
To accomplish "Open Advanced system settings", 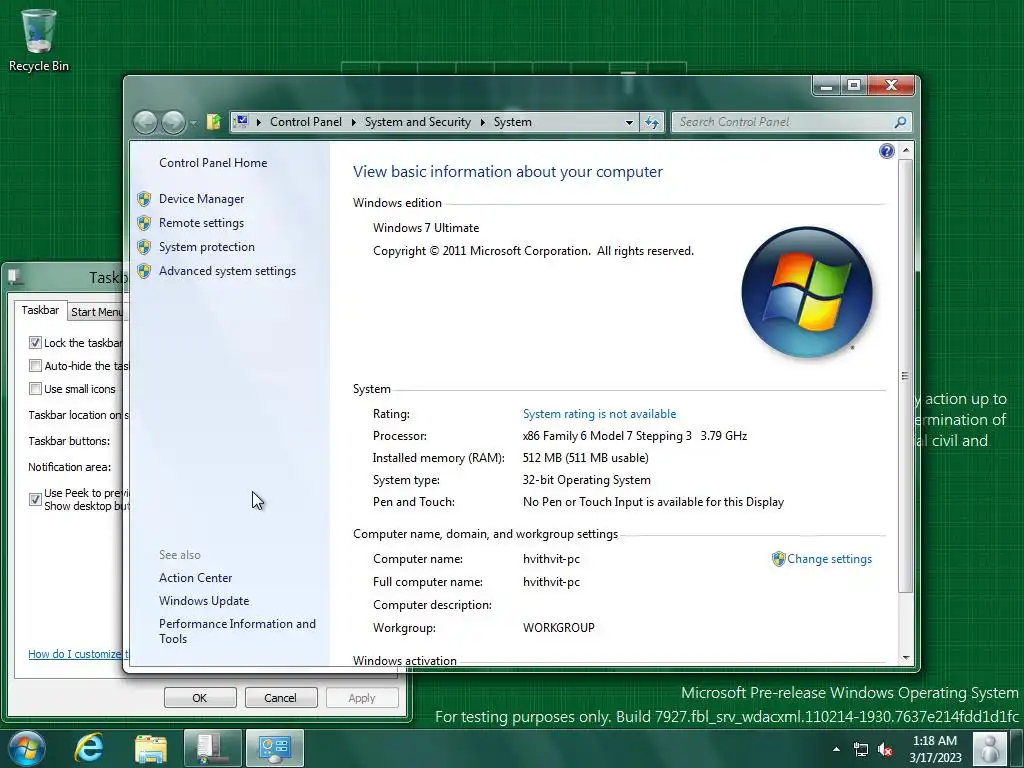I will pyautogui.click(x=227, y=271).
